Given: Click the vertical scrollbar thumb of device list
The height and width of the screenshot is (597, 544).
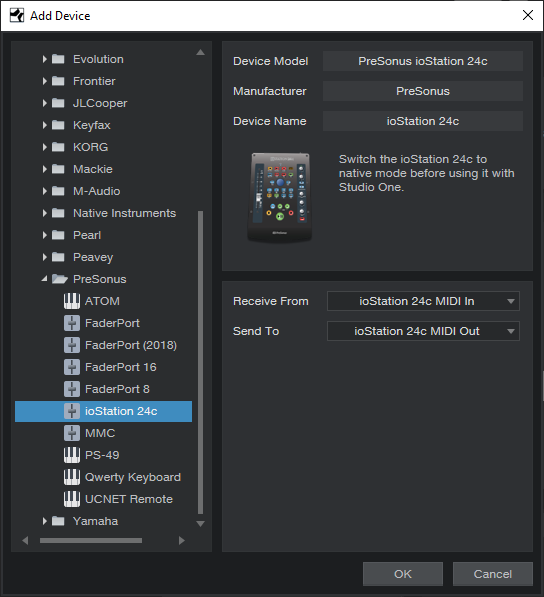Looking at the screenshot, I should (201, 362).
